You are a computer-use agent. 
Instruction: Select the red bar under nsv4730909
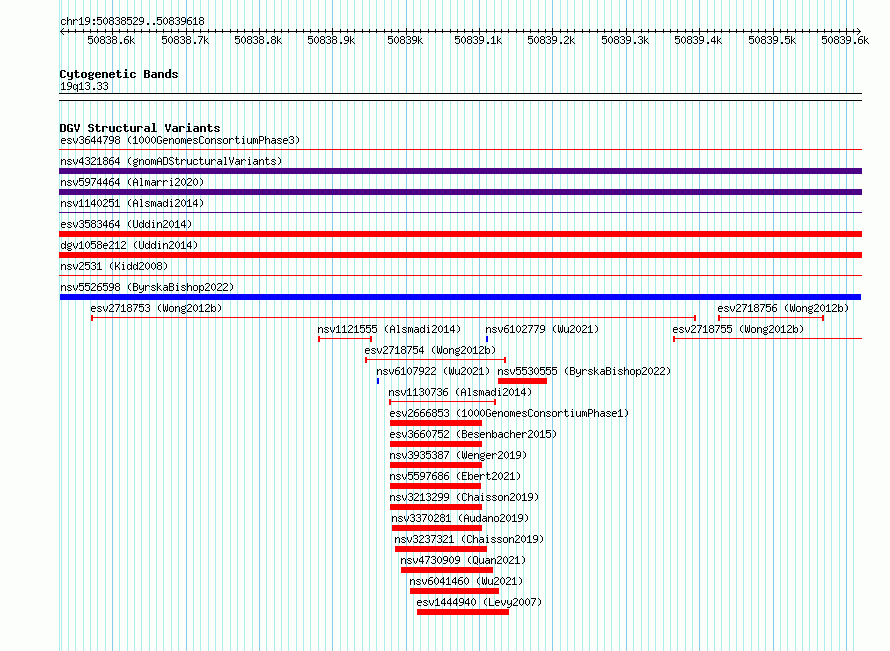click(x=447, y=570)
